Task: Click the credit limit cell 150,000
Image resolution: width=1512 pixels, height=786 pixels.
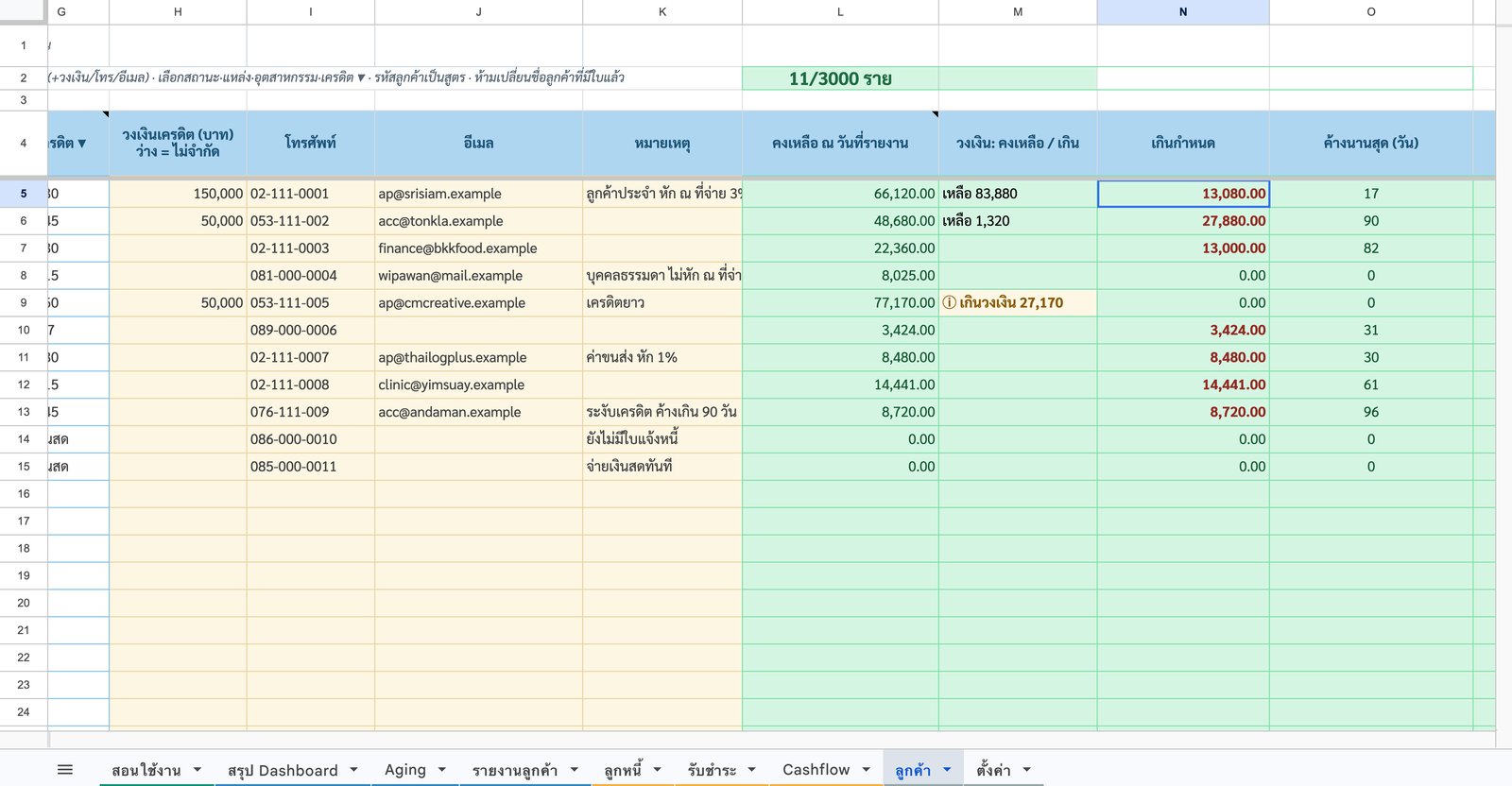Action: tap(178, 194)
